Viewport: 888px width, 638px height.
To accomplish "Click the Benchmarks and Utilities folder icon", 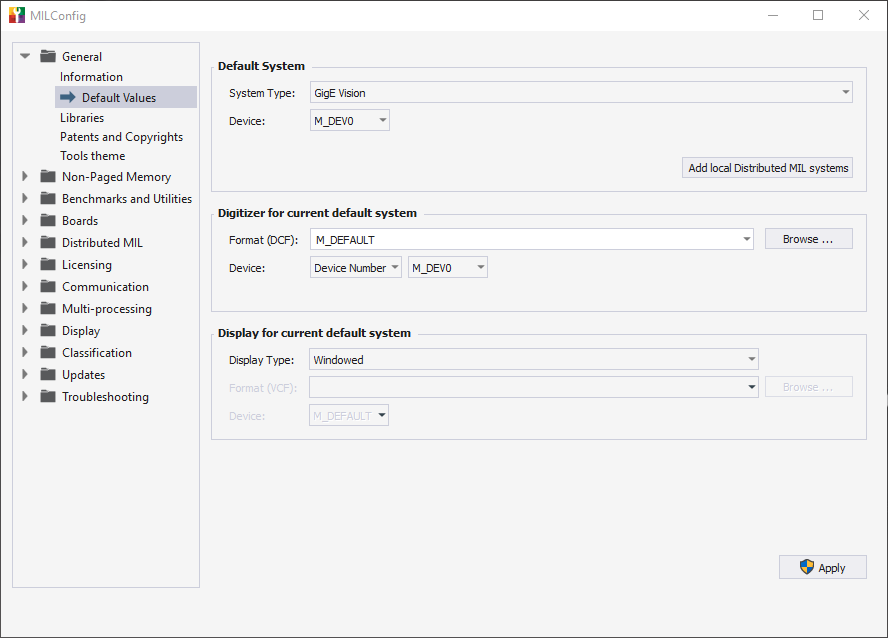I will click(48, 198).
